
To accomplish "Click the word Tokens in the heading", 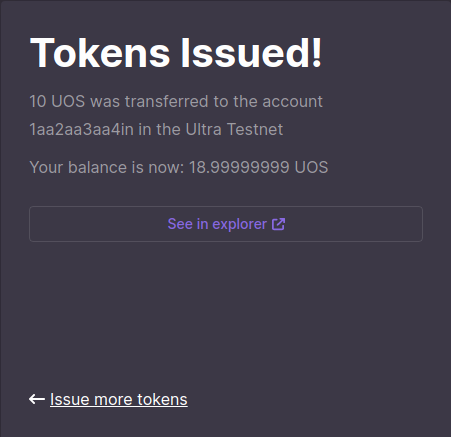I will (100, 53).
